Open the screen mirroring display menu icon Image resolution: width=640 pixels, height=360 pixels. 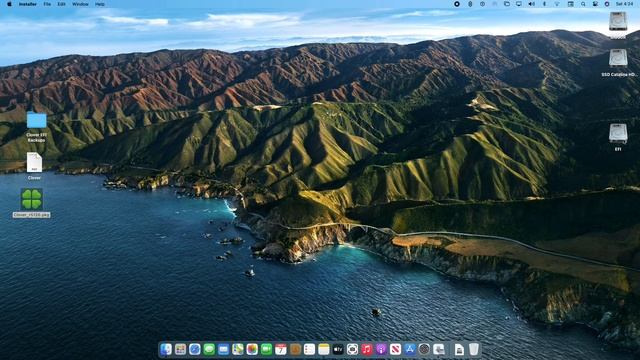click(x=519, y=4)
